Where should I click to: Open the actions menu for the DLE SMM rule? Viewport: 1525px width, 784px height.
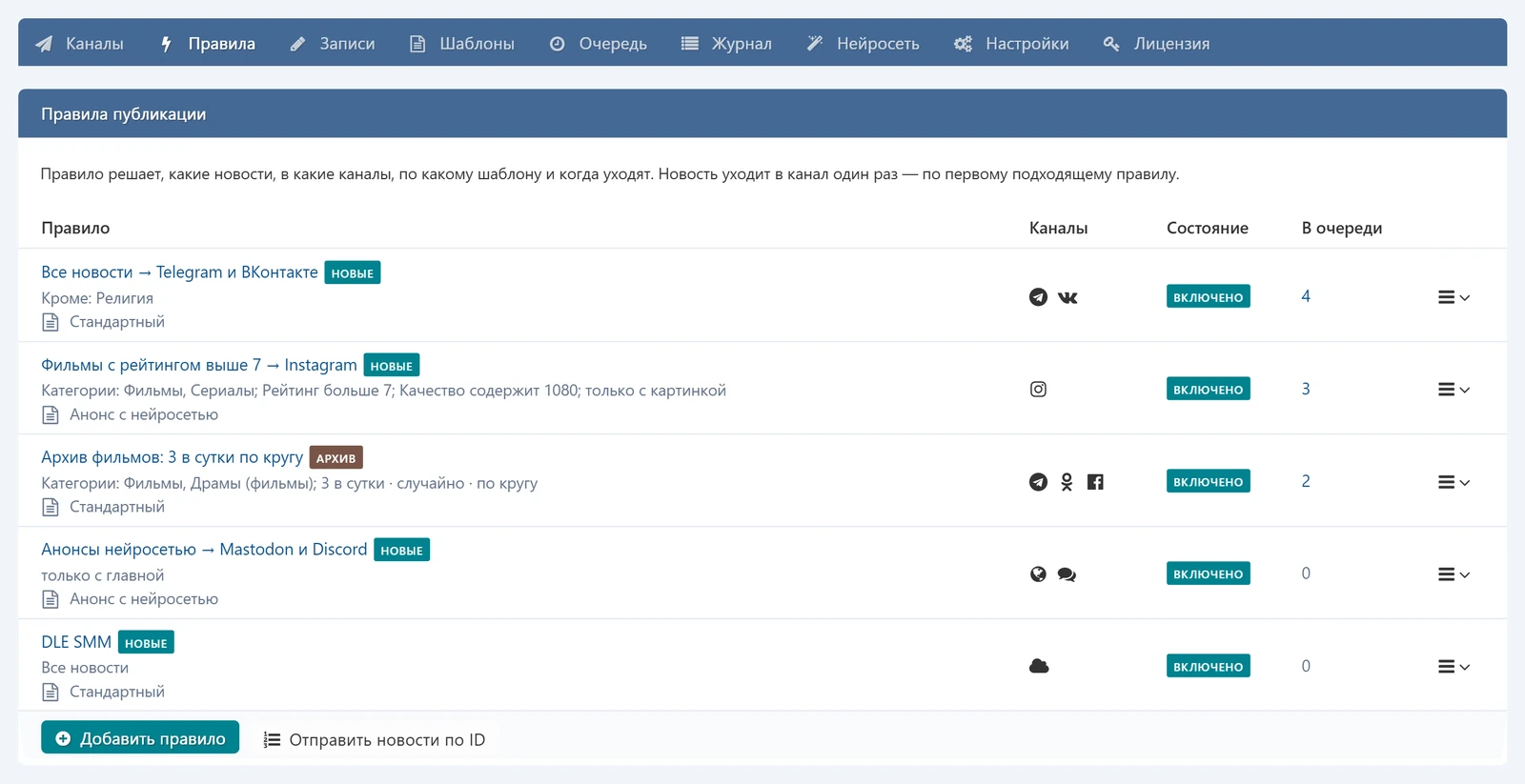pos(1454,667)
